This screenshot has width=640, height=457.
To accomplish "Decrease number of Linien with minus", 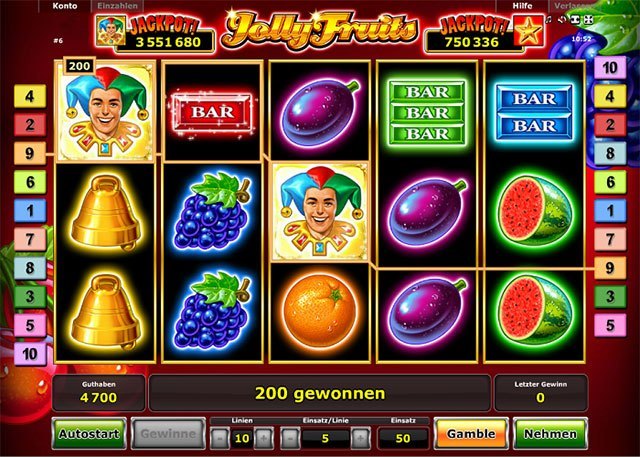I will pyautogui.click(x=220, y=439).
